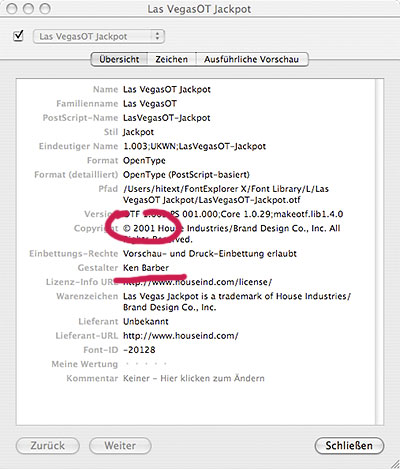Click the Kommentar field to edit

194,378
